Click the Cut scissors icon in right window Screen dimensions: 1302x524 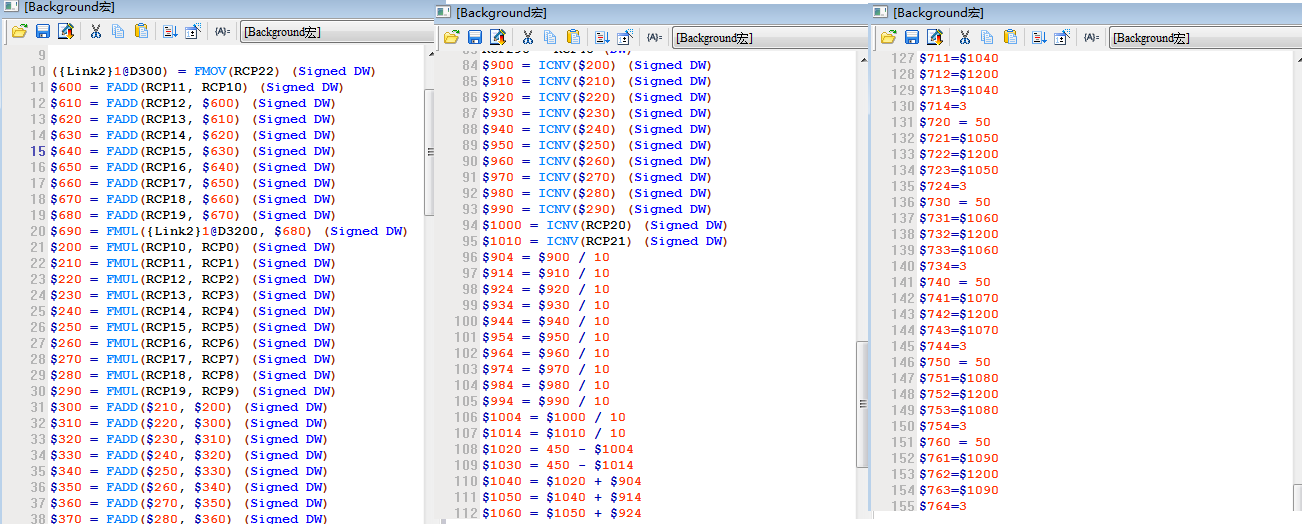click(x=964, y=37)
